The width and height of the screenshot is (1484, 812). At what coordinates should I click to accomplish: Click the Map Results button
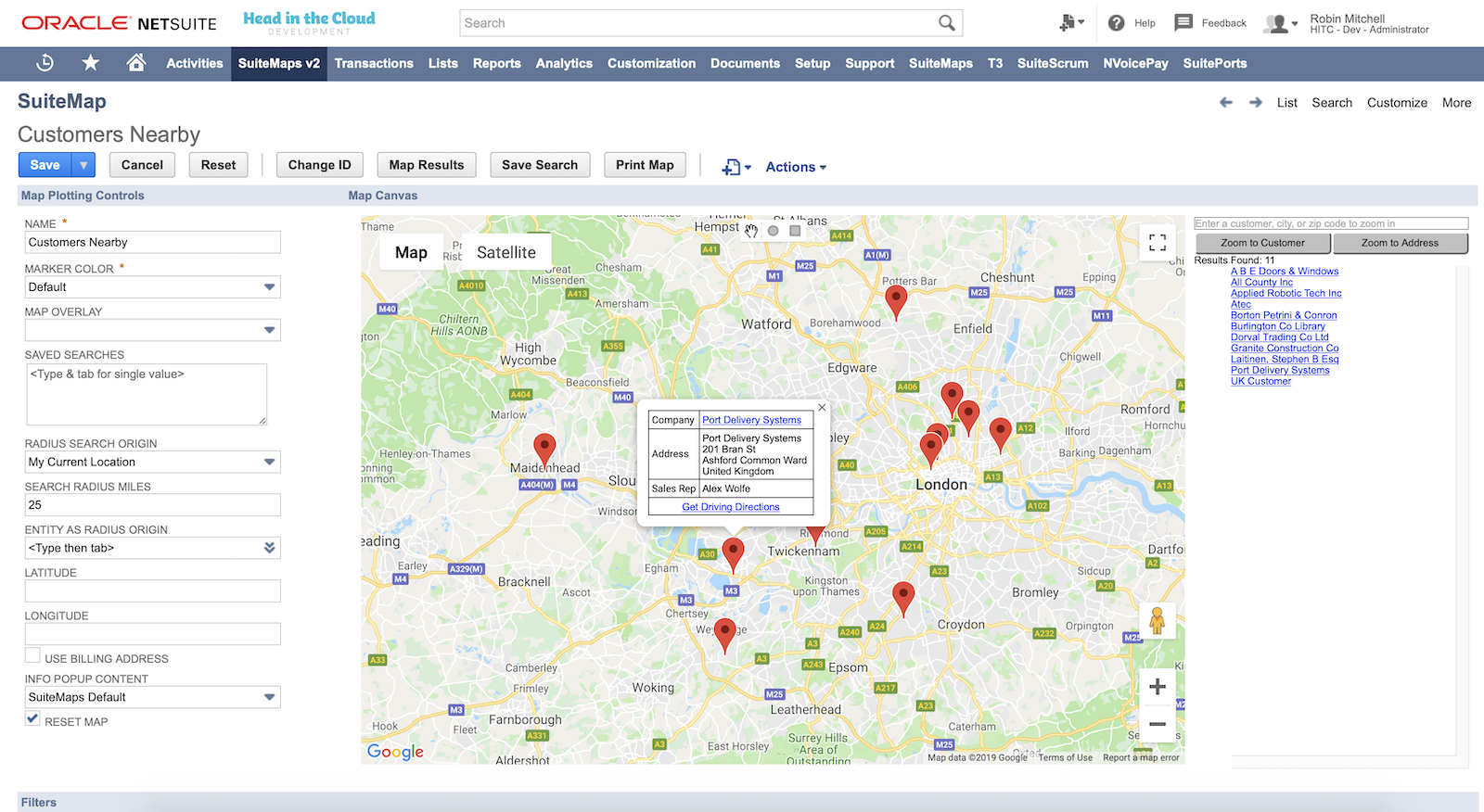point(427,165)
